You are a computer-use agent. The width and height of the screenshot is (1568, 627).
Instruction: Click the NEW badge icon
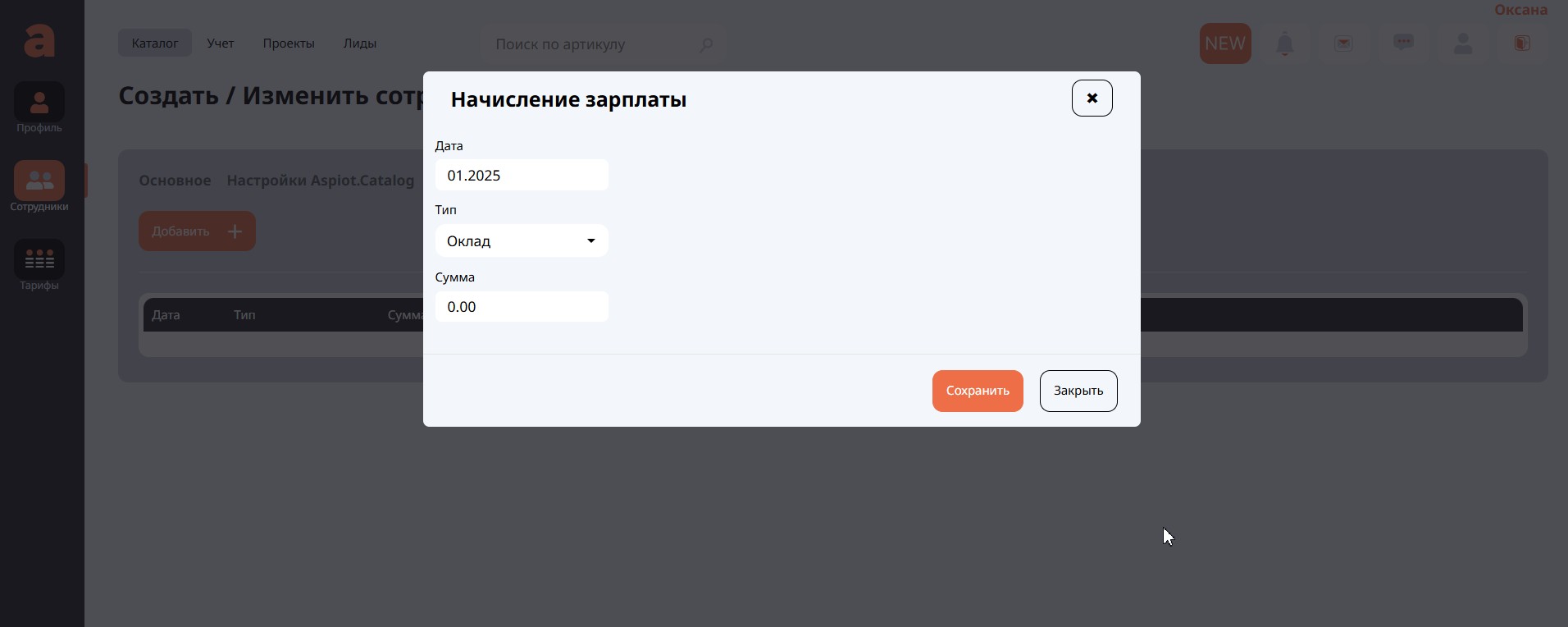point(1224,43)
